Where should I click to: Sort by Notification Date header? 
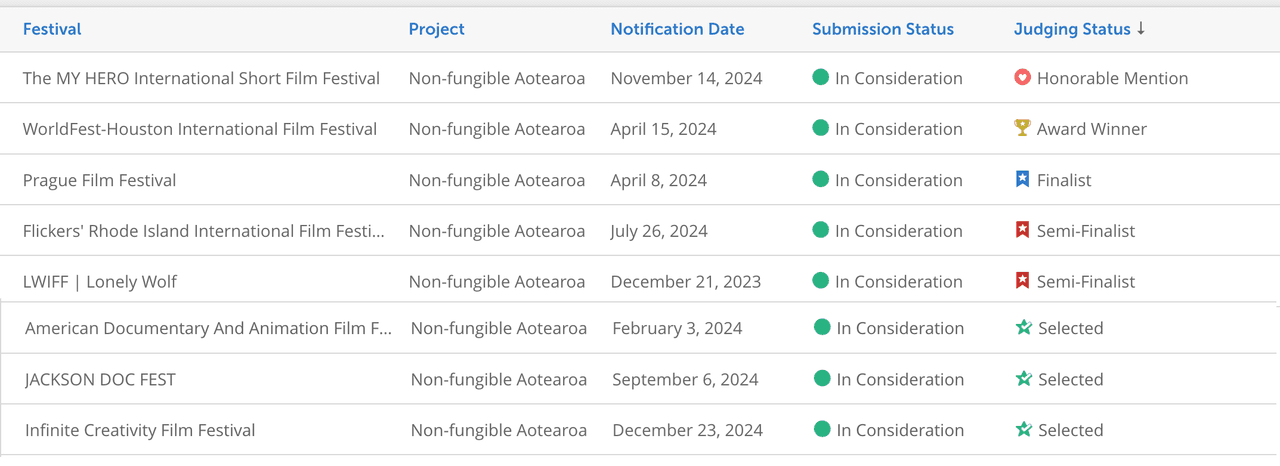[x=677, y=29]
